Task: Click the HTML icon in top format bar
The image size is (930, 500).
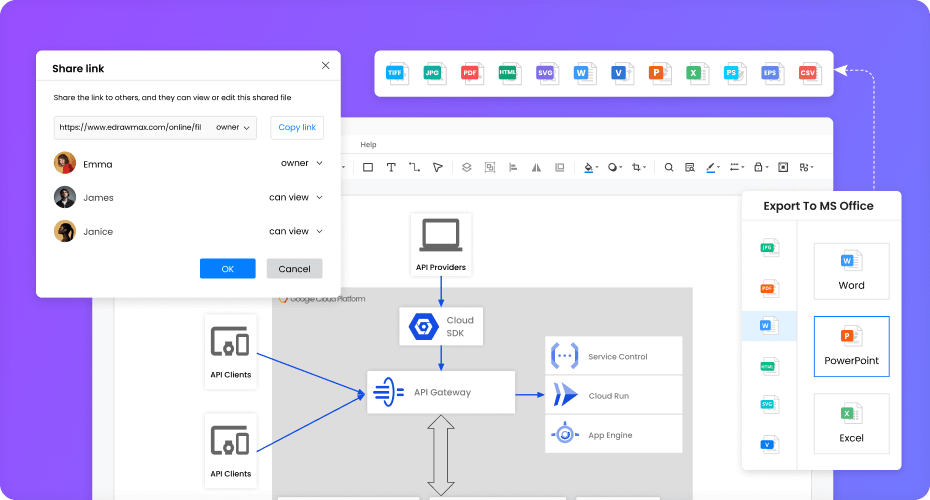Action: 509,74
